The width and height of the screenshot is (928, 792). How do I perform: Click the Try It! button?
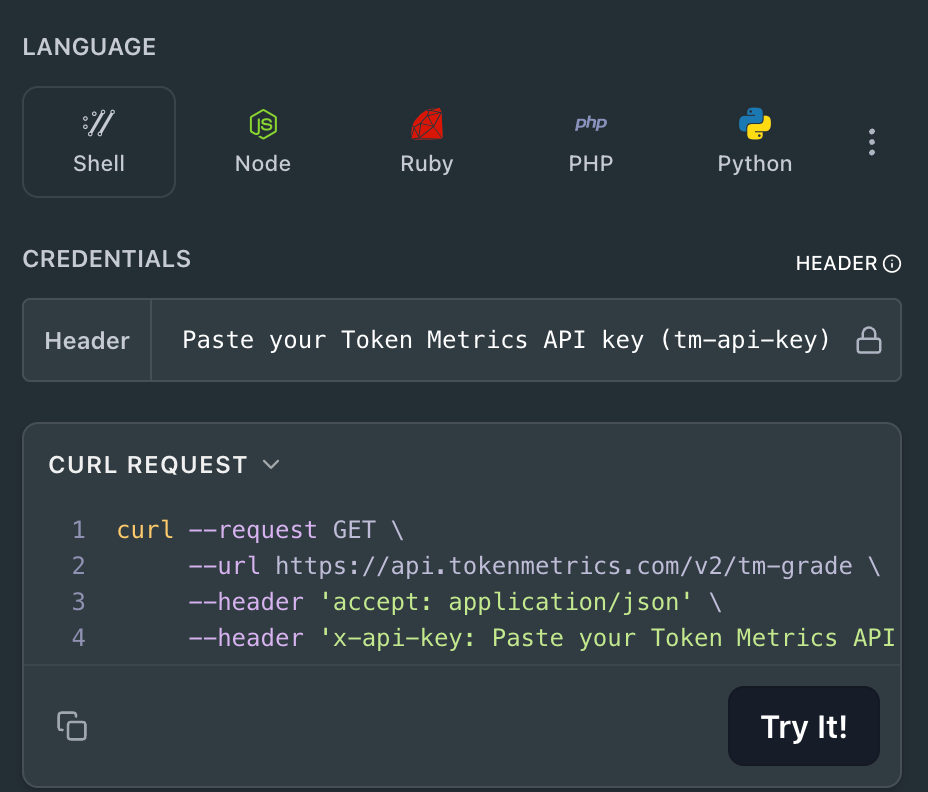(804, 726)
